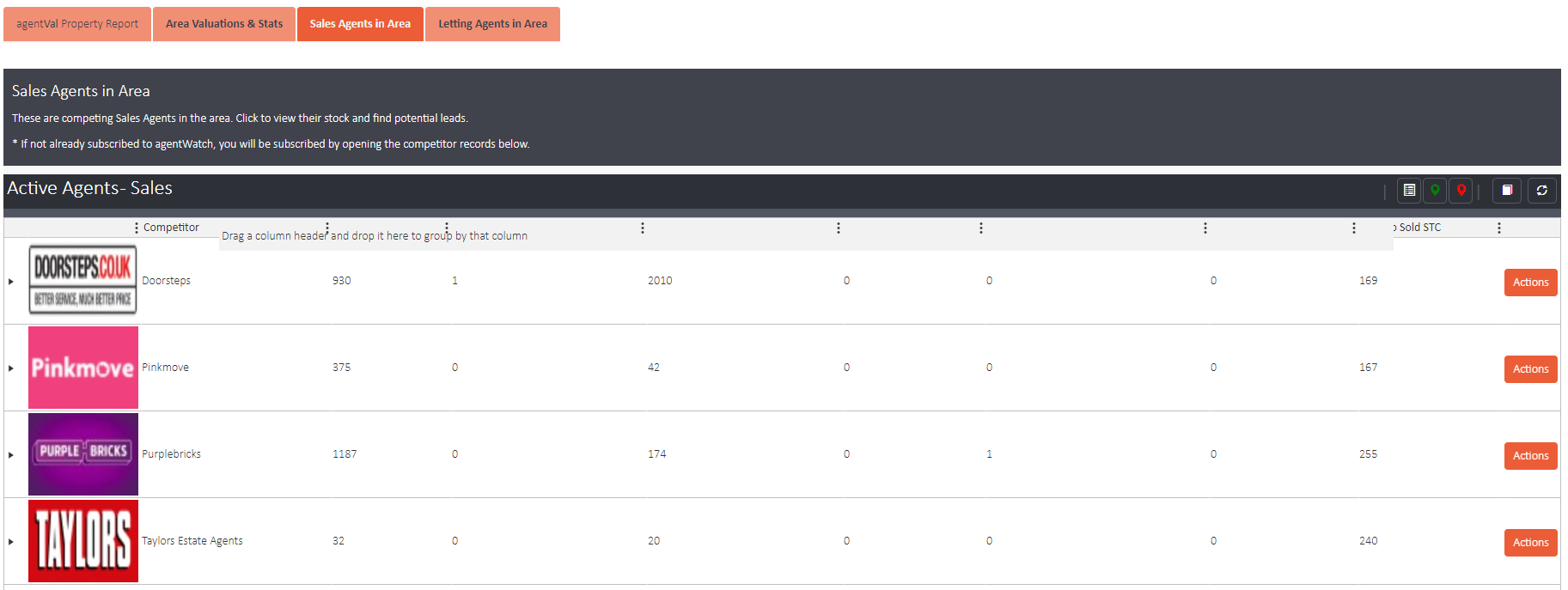Screen dimensions: 1568x590
Task: Expand the Taylors Estate Agents row
Action: coord(11,542)
